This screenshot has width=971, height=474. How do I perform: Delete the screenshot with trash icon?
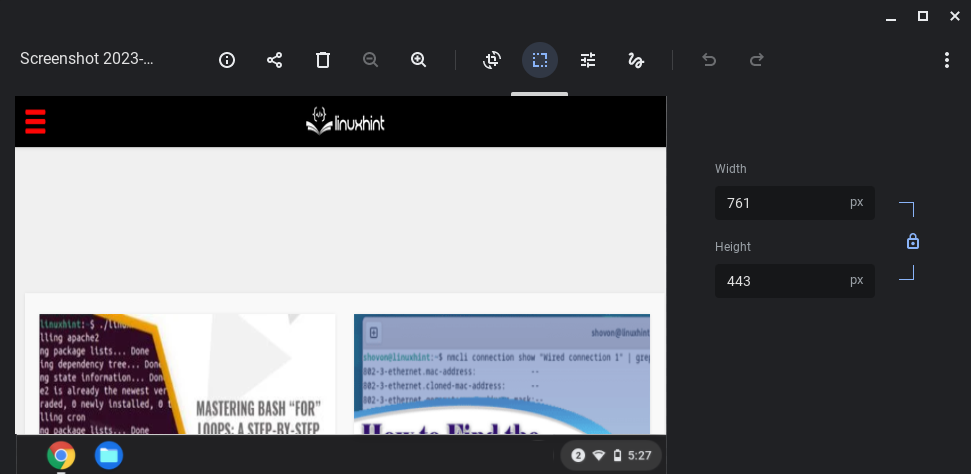click(x=323, y=60)
